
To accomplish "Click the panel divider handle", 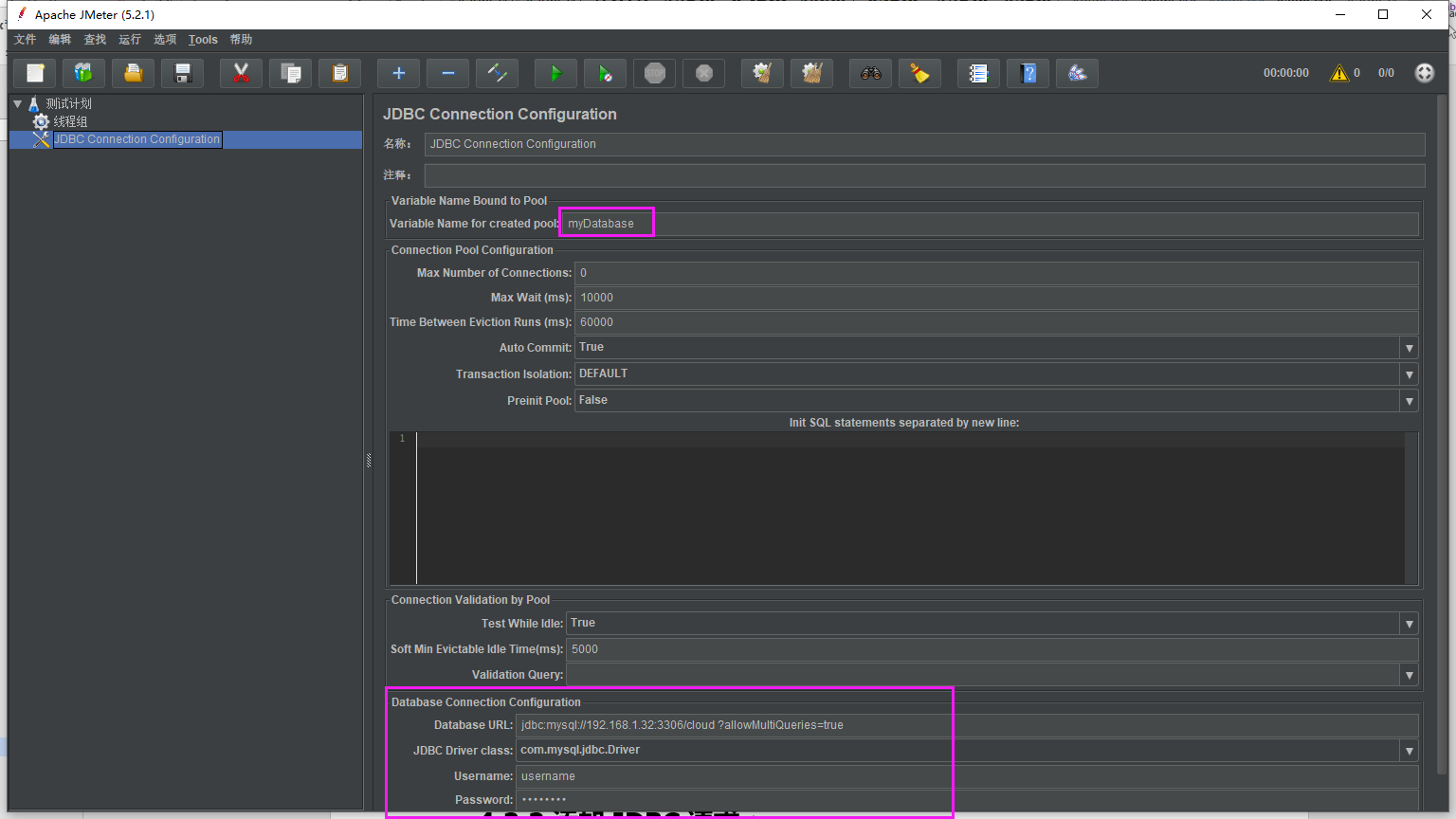I will pyautogui.click(x=369, y=461).
